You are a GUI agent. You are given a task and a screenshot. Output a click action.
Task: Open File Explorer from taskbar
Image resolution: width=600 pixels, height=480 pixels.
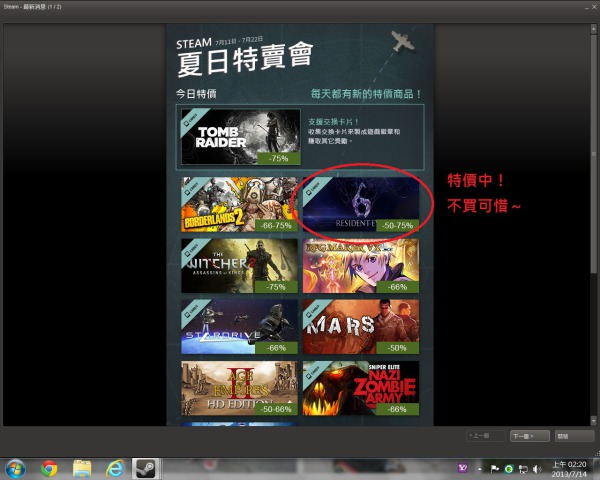pyautogui.click(x=82, y=469)
